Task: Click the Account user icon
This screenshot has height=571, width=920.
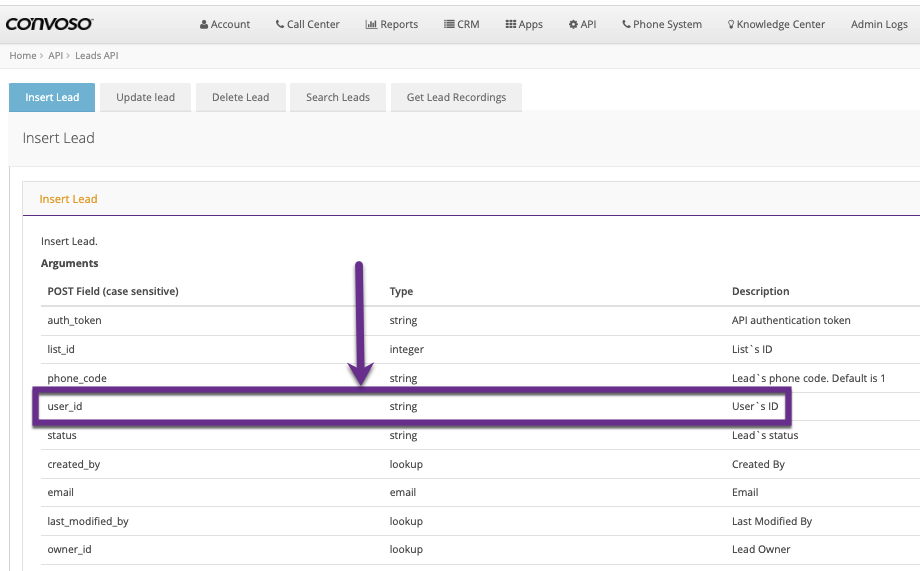Action: click(205, 24)
